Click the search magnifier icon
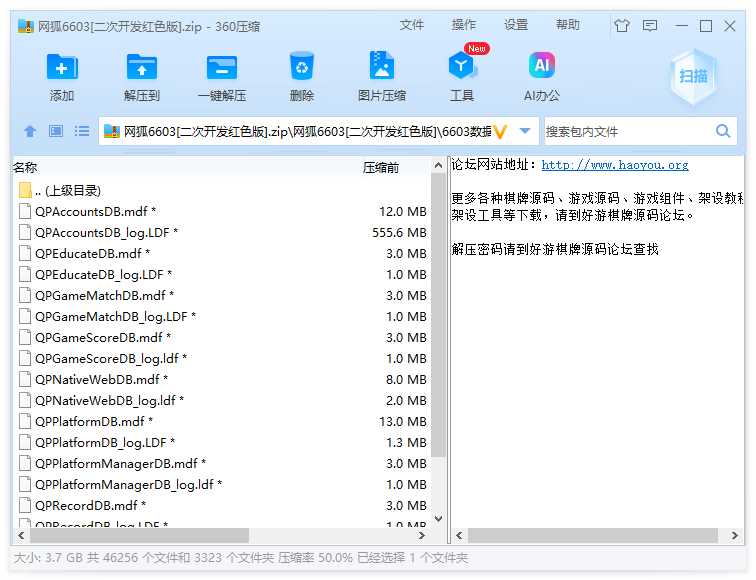The height and width of the screenshot is (580, 756). tap(723, 131)
